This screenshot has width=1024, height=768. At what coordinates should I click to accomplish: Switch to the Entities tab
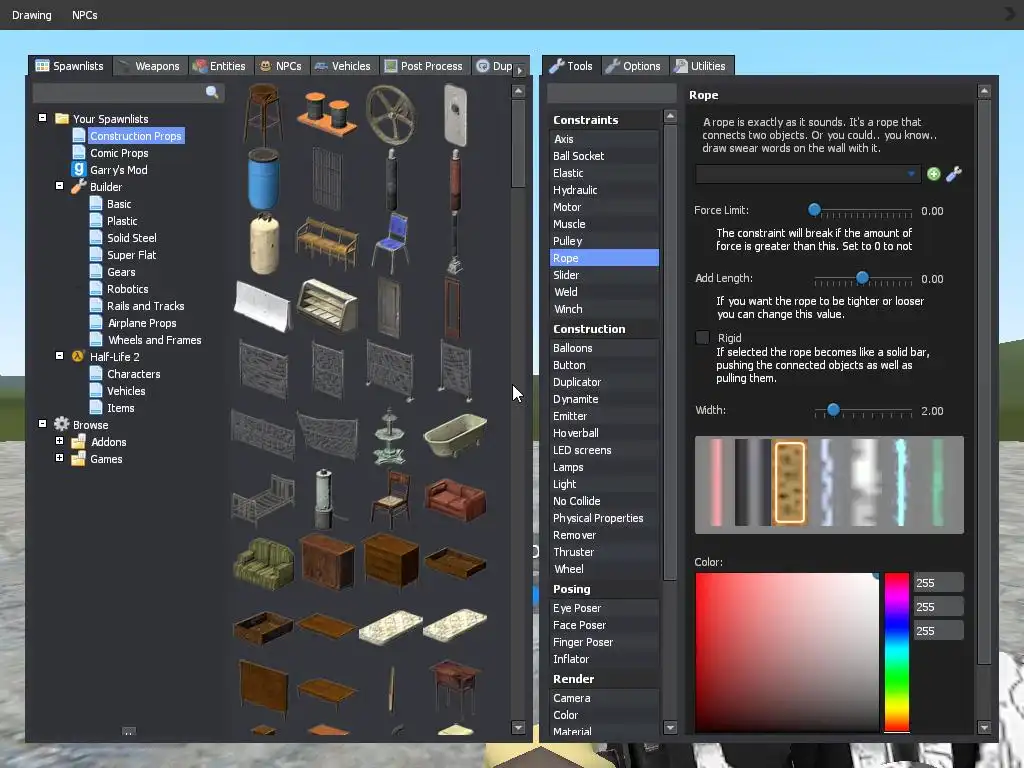pos(219,66)
